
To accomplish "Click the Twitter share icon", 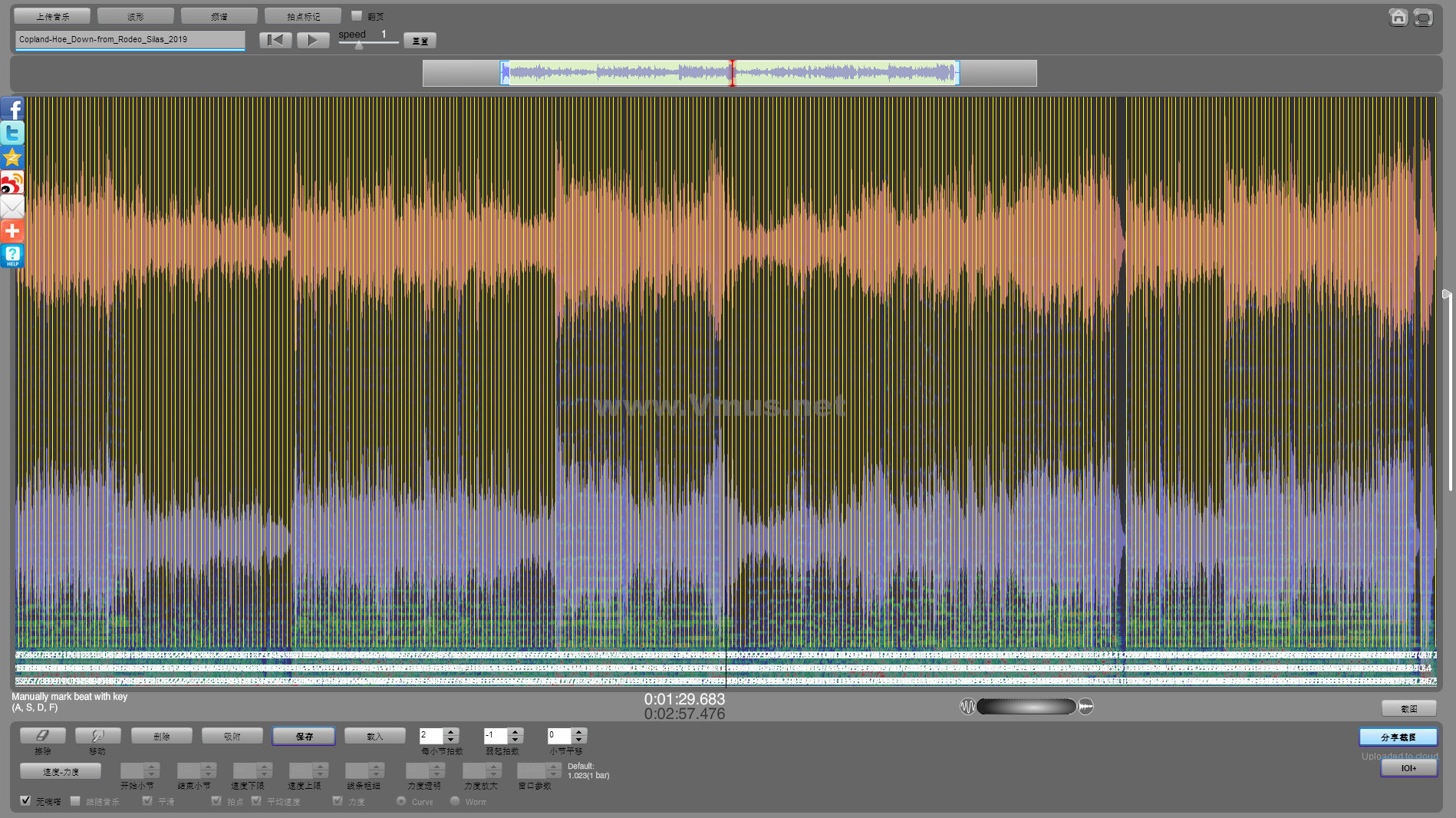I will click(x=12, y=133).
